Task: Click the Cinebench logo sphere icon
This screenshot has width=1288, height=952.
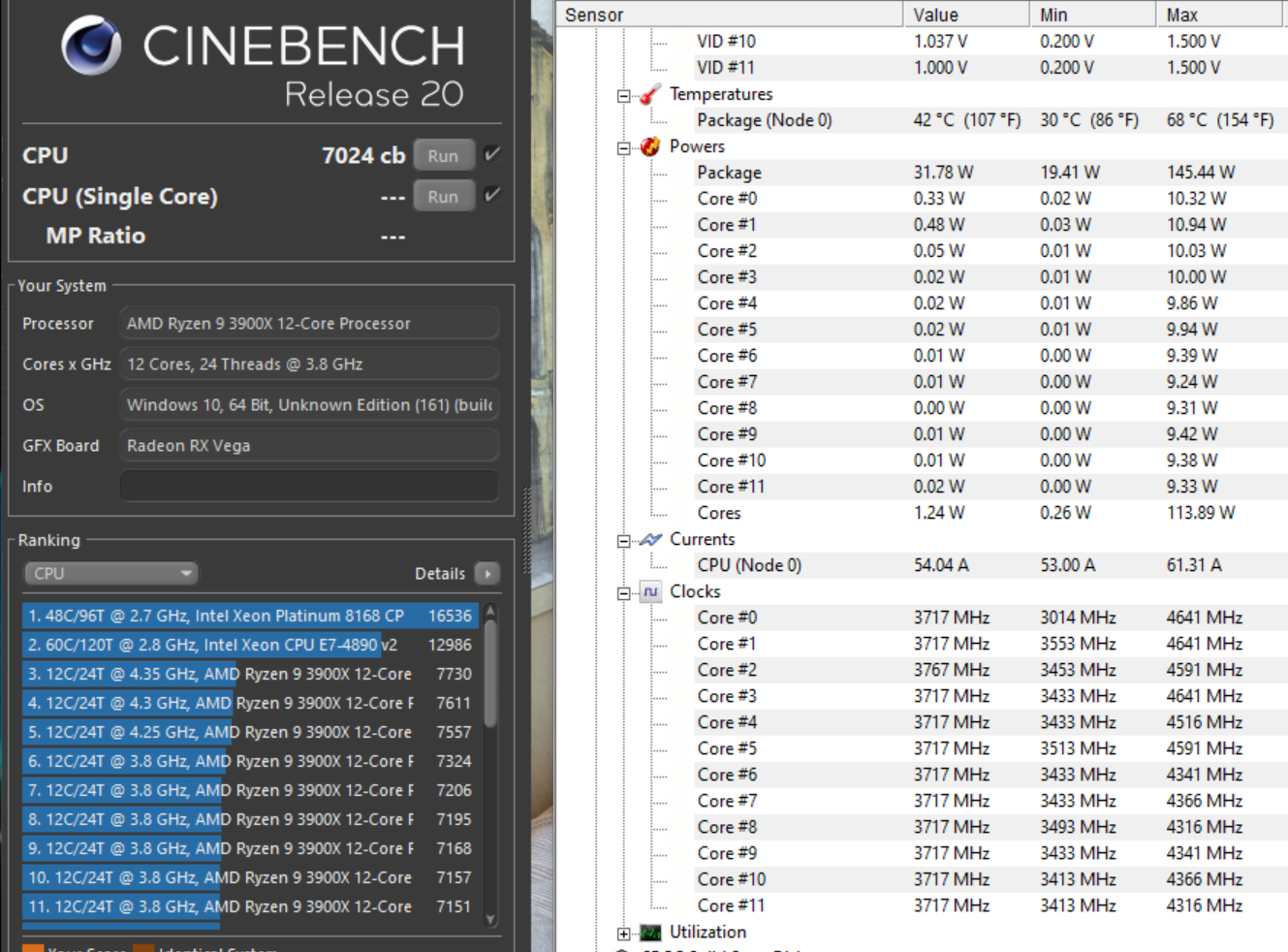Action: 92,46
